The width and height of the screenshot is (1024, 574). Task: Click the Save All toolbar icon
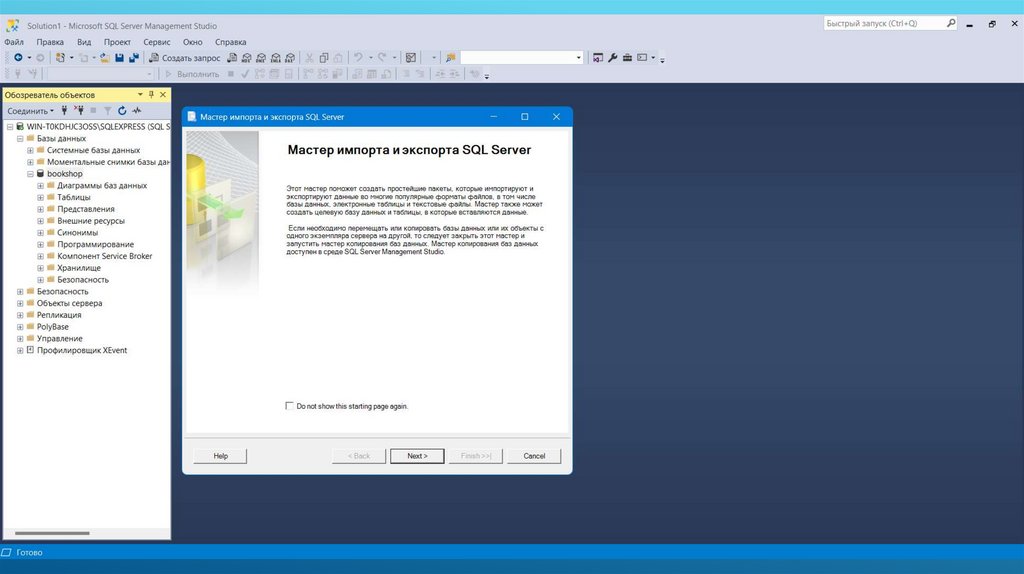134,57
